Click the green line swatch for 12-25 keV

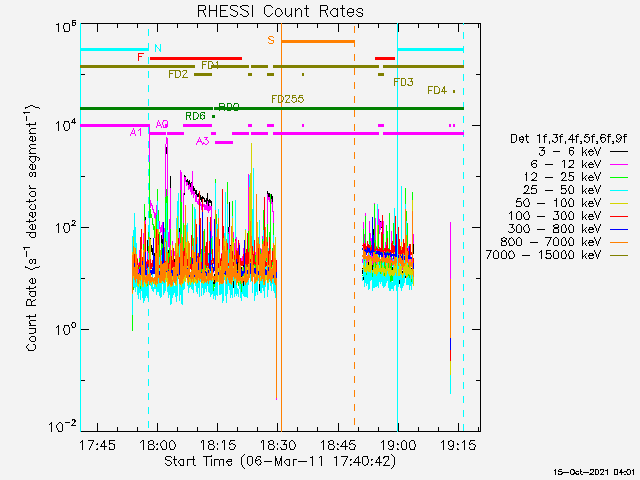click(x=619, y=177)
